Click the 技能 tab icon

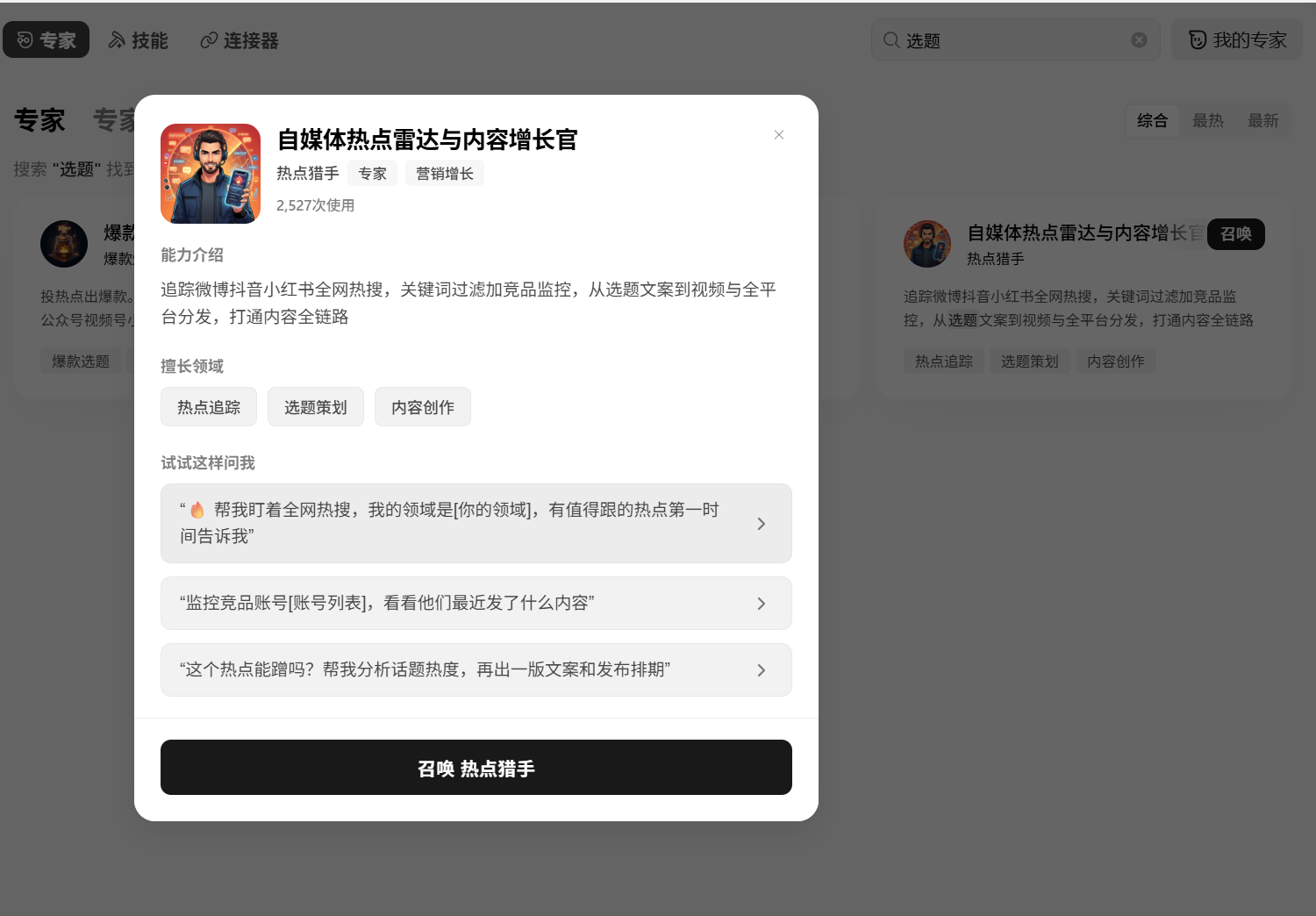point(117,40)
